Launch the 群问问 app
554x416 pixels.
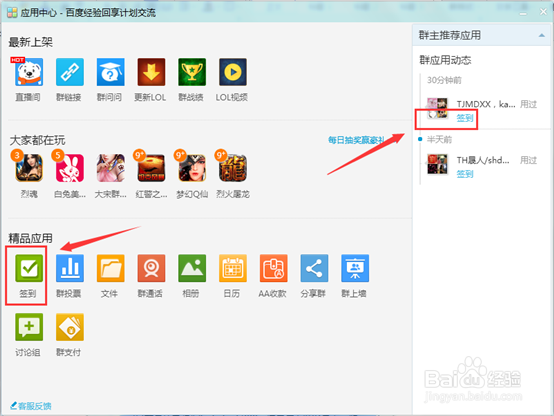111,72
